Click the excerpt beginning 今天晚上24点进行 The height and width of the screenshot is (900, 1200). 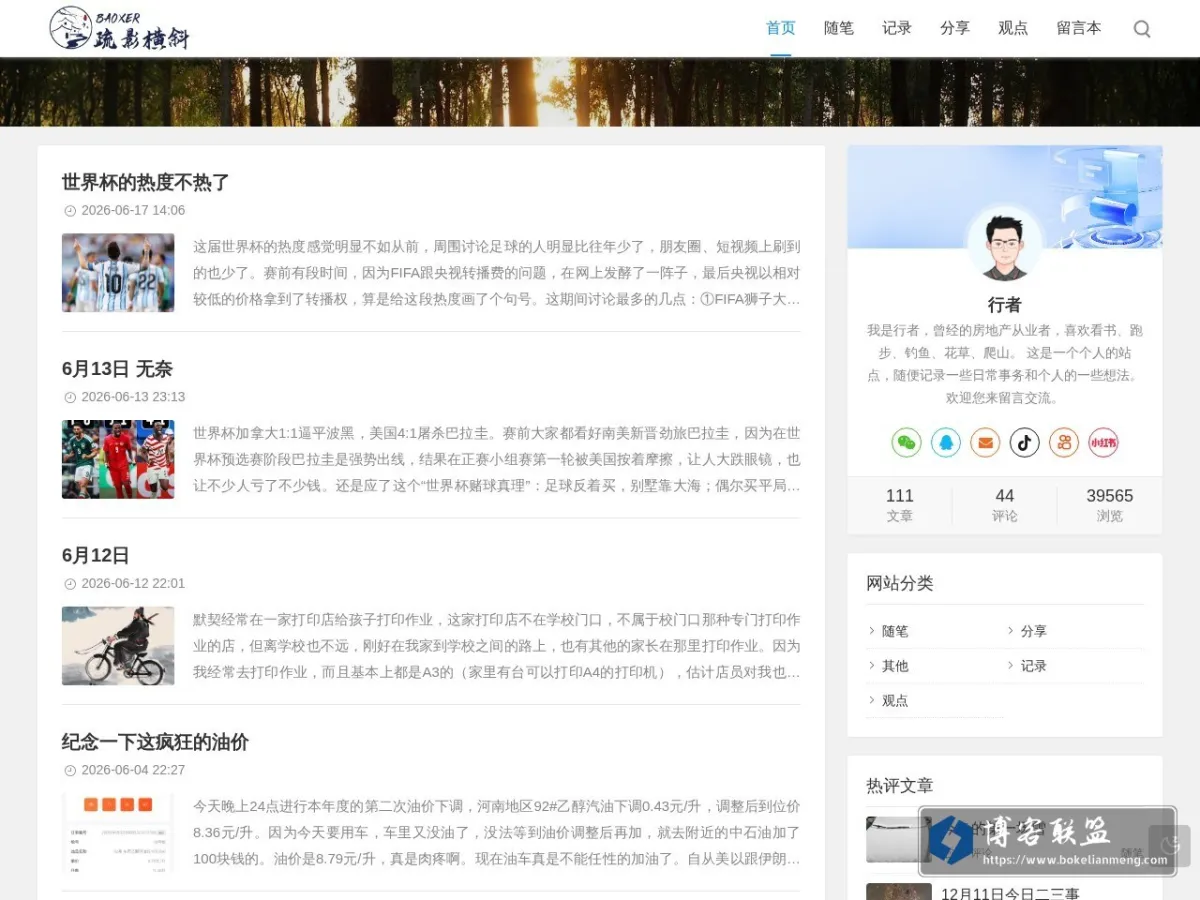[497, 833]
